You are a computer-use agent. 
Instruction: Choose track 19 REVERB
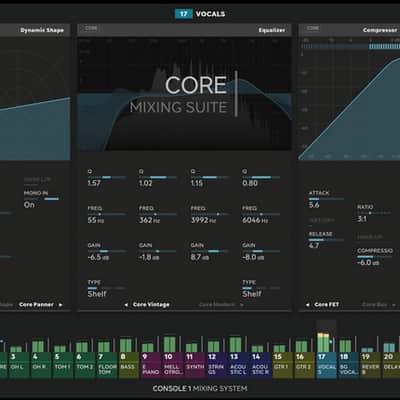click(x=371, y=365)
